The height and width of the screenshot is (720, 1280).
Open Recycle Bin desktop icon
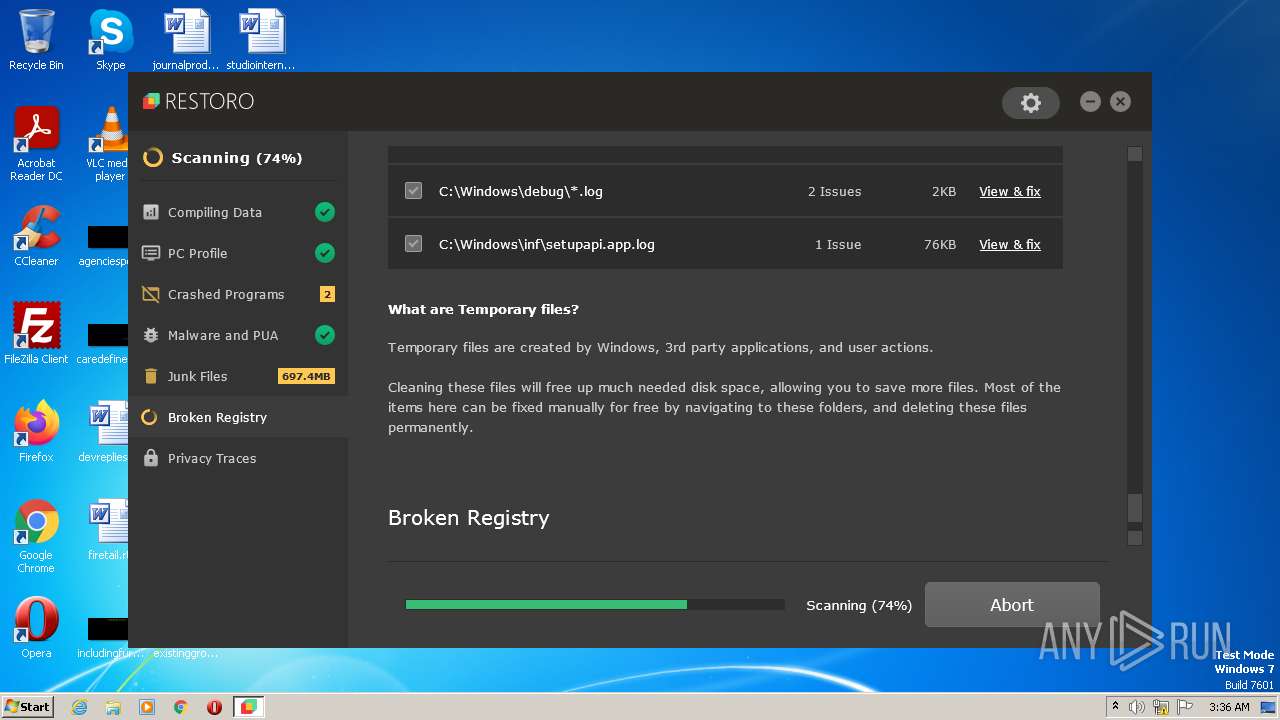[36, 40]
